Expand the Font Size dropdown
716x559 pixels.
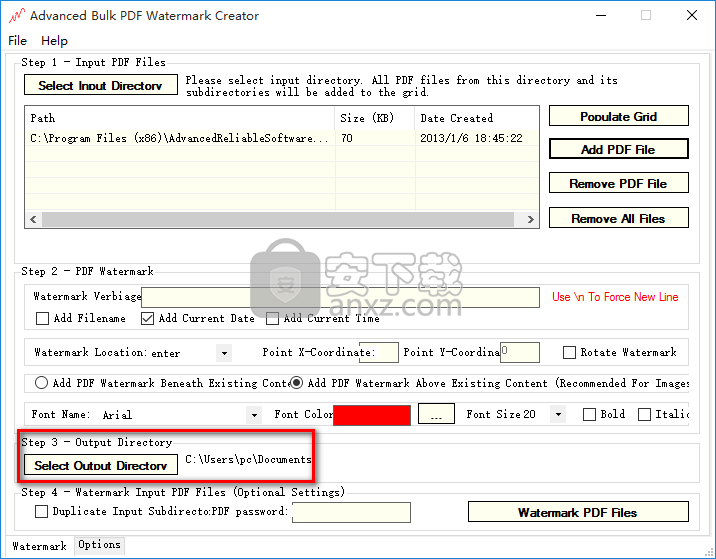[x=558, y=415]
